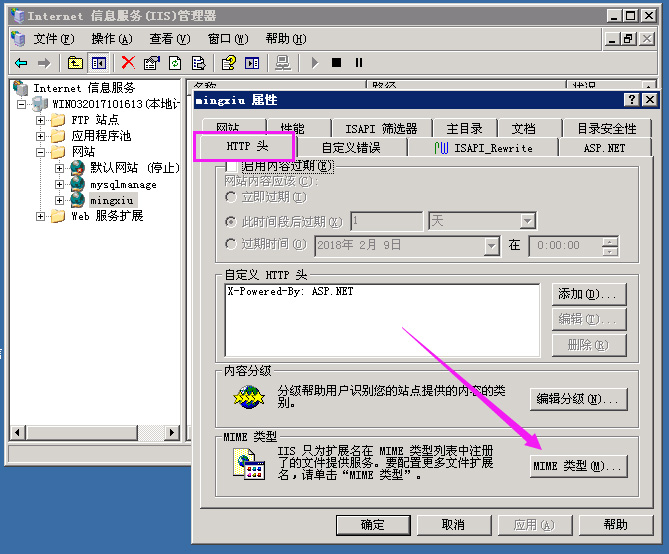Image resolution: width=669 pixels, height=554 pixels.
Task: Click the FTP 站点 folder icon
Action: click(58, 120)
